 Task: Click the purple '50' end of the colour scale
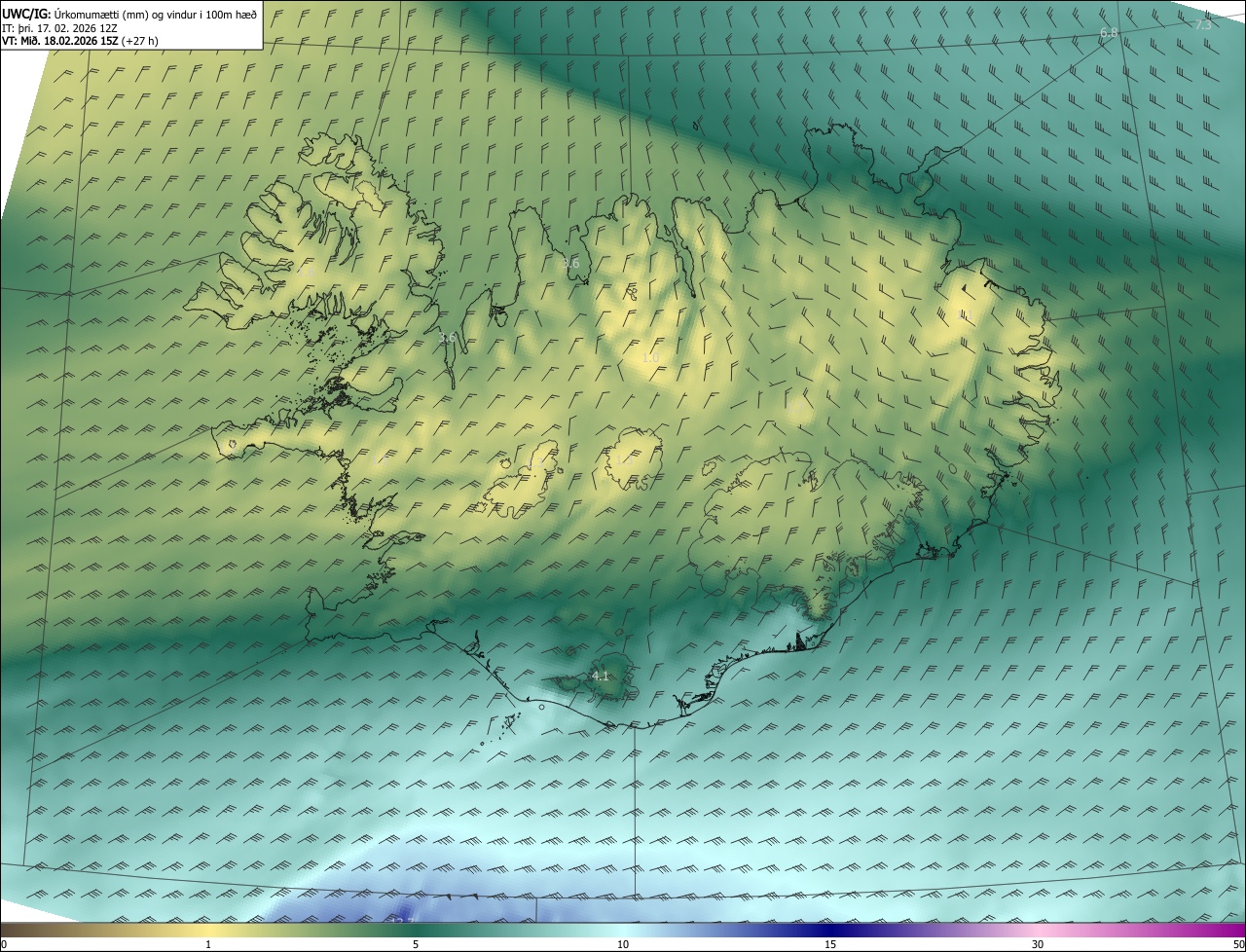(1238, 945)
